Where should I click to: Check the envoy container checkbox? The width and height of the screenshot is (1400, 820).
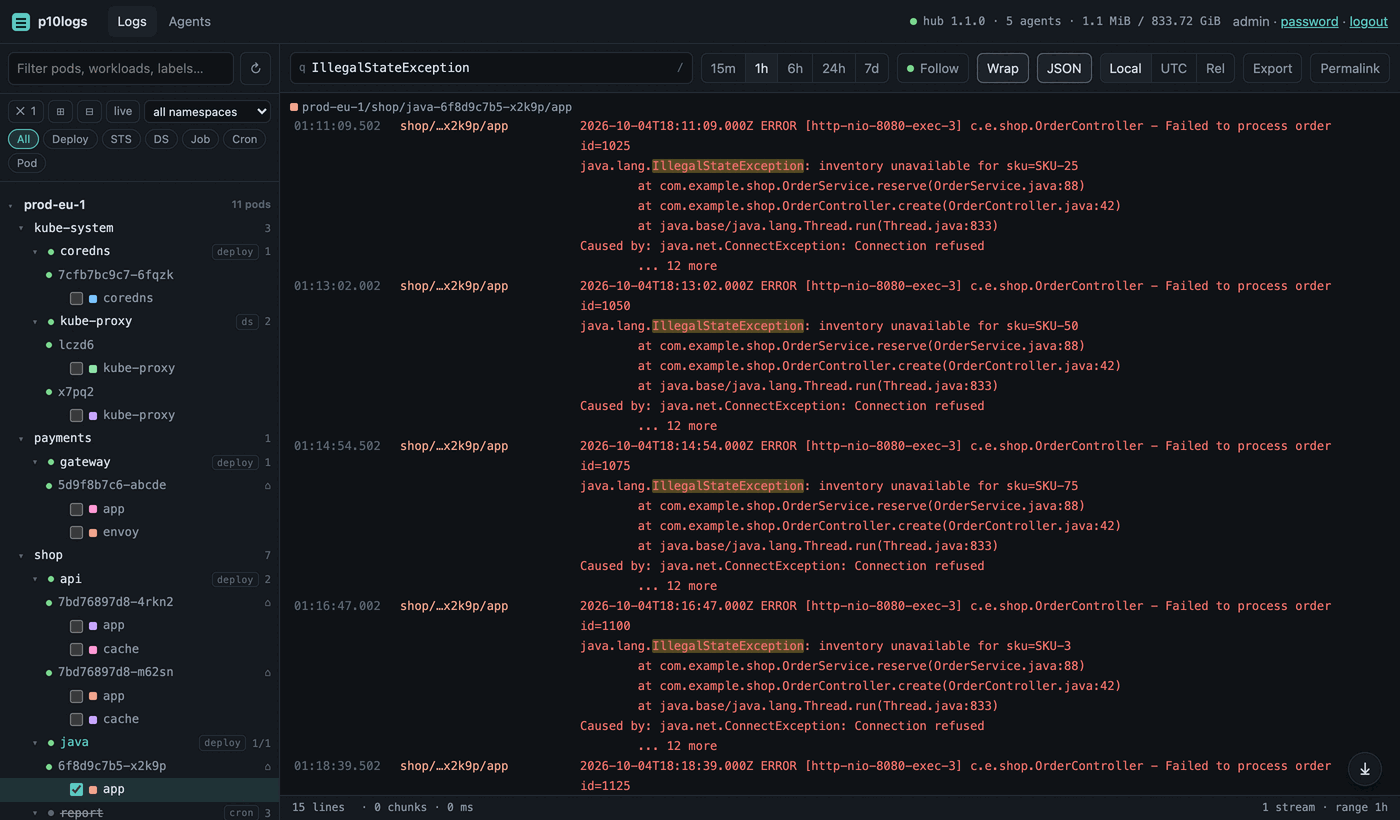[x=76, y=532]
